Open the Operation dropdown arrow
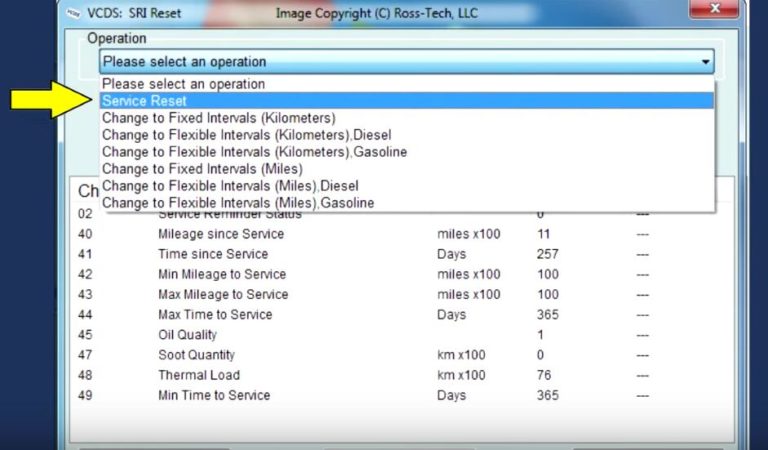The width and height of the screenshot is (768, 450). (x=705, y=62)
